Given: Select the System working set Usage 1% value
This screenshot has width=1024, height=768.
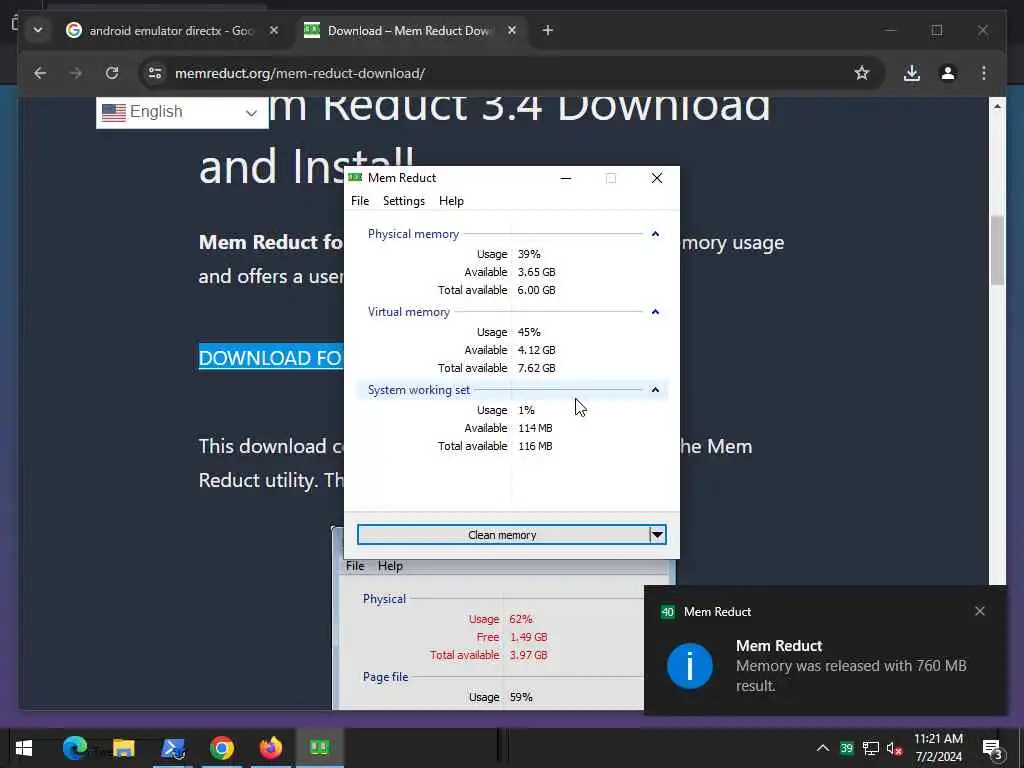Looking at the screenshot, I should pos(526,410).
